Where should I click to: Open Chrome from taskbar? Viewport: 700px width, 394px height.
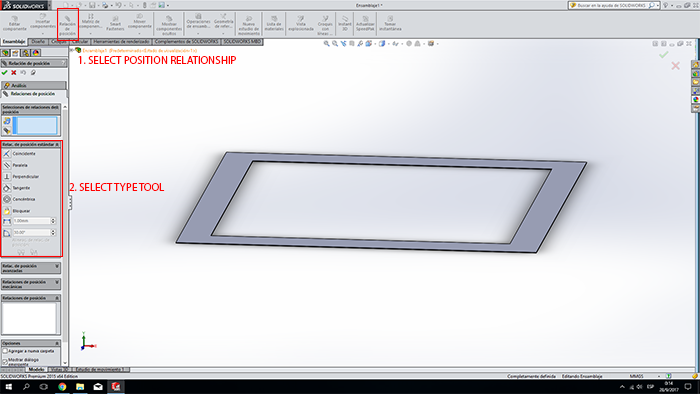62,387
